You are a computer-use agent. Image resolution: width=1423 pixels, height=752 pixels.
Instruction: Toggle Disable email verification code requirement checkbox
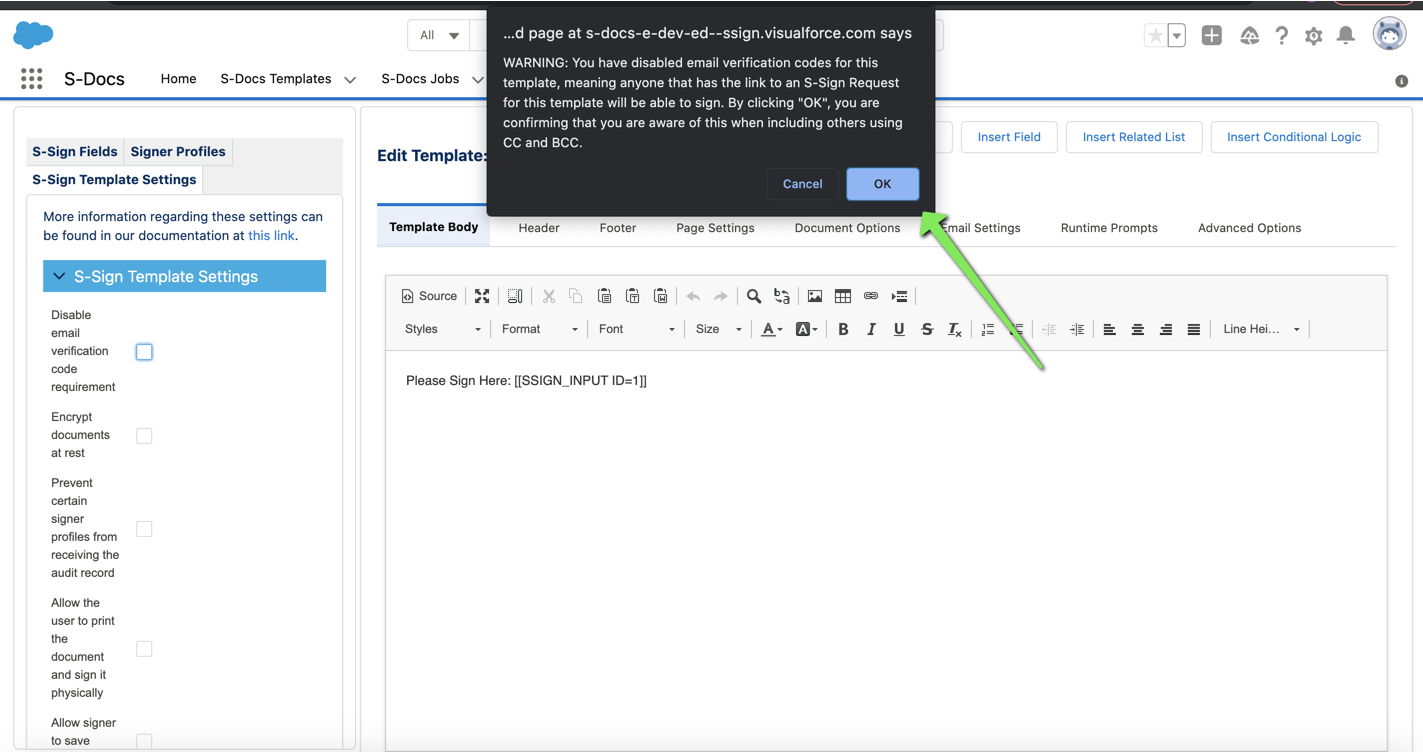pyautogui.click(x=144, y=352)
